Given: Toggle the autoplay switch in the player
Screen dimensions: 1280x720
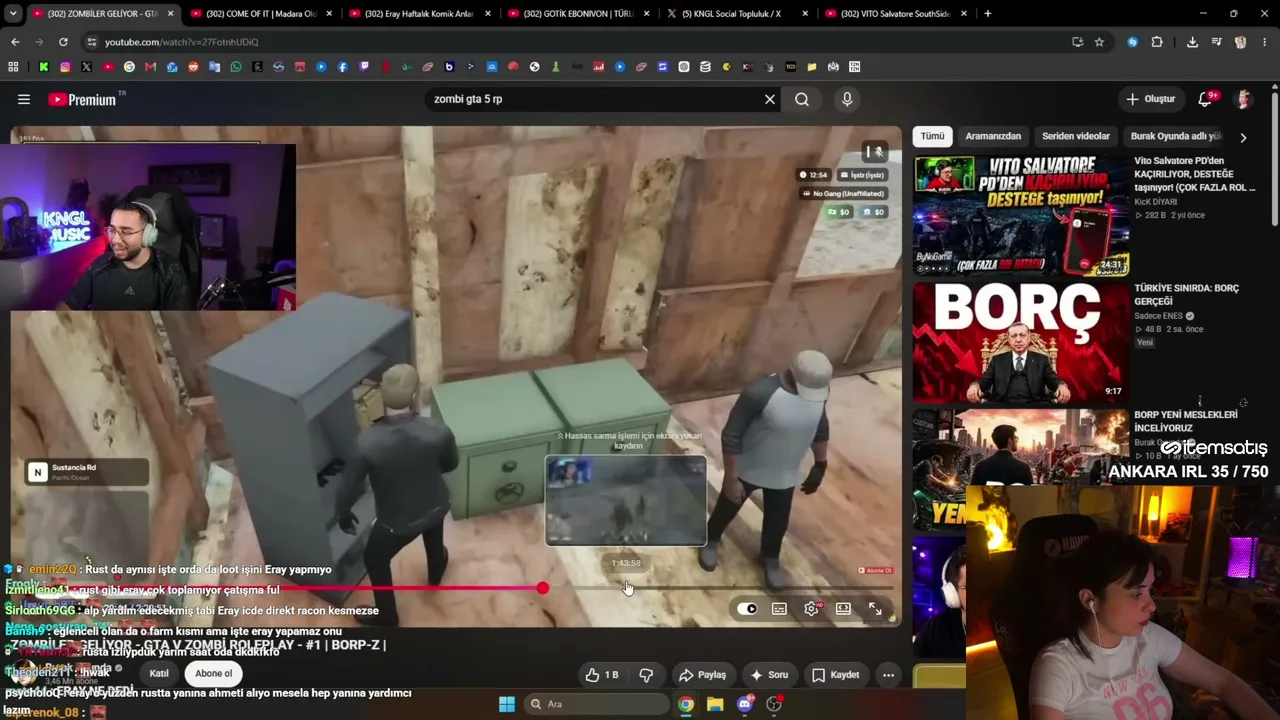Looking at the screenshot, I should (x=747, y=609).
